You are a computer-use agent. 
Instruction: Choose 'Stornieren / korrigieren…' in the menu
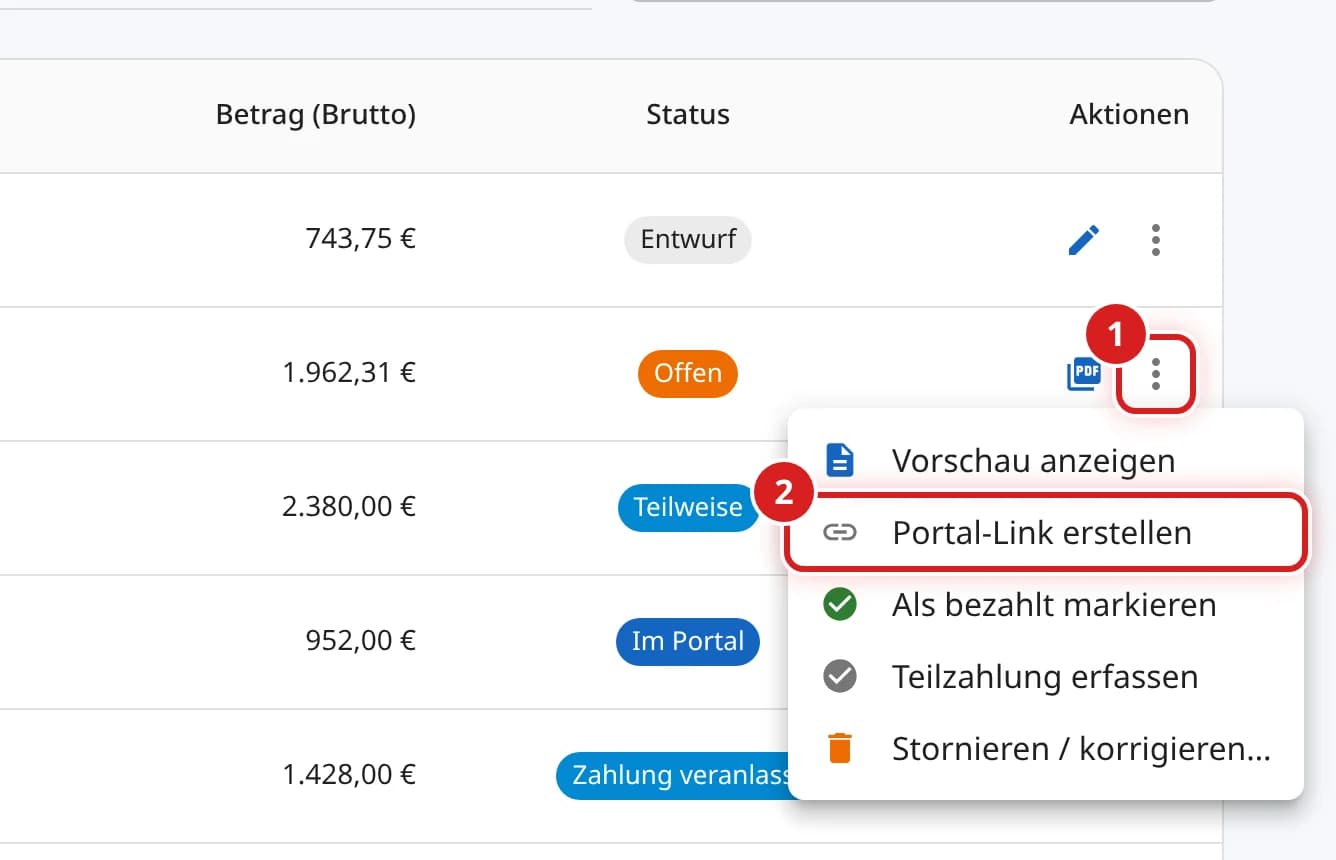click(x=1046, y=749)
